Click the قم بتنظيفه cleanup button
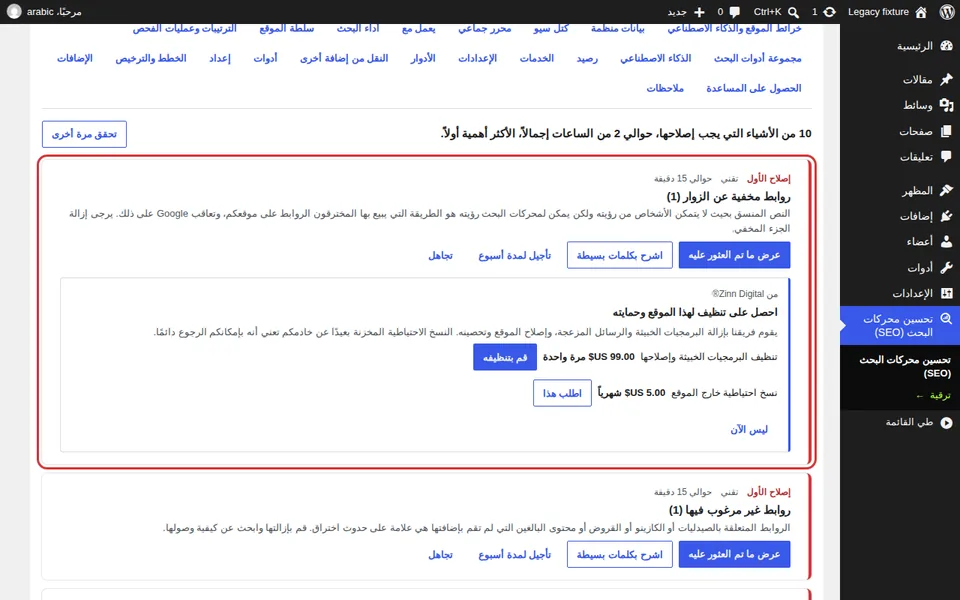 505,357
